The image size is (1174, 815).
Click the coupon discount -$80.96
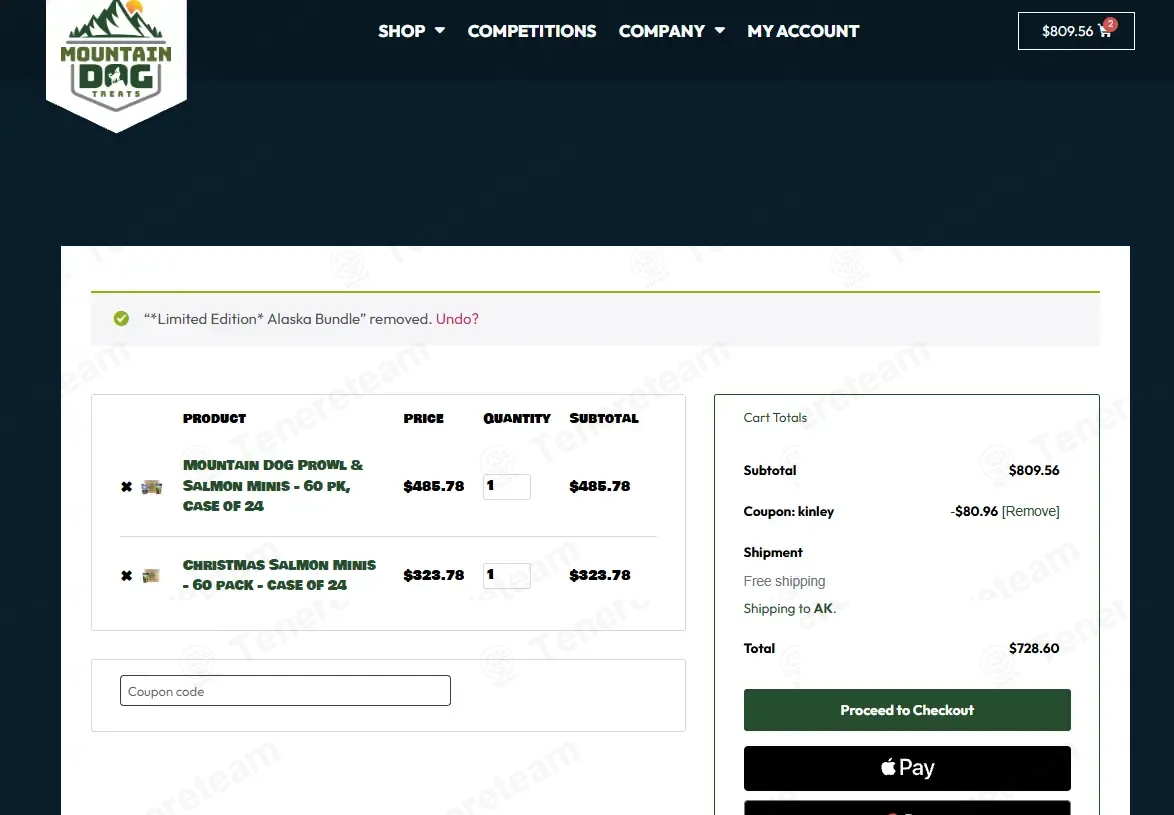tap(974, 511)
